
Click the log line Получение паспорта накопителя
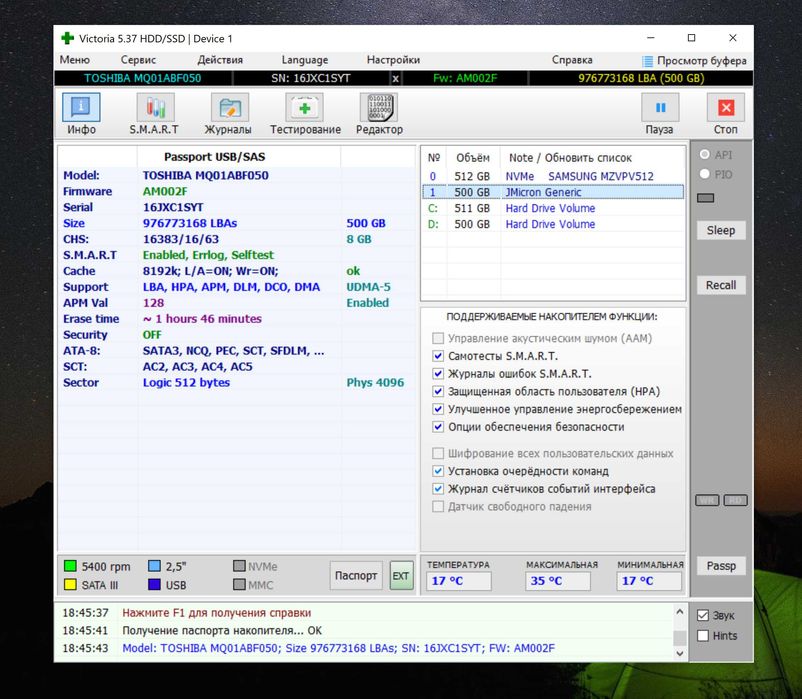222,630
